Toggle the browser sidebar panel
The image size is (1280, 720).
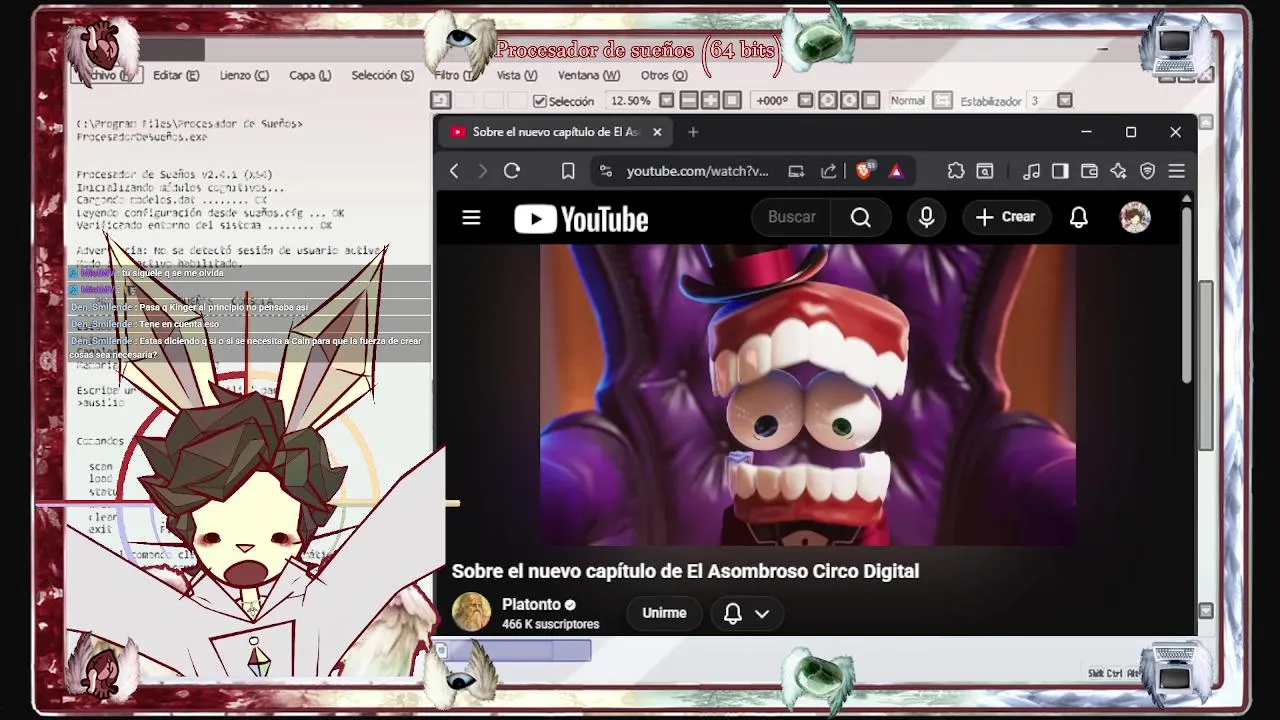tap(1060, 171)
